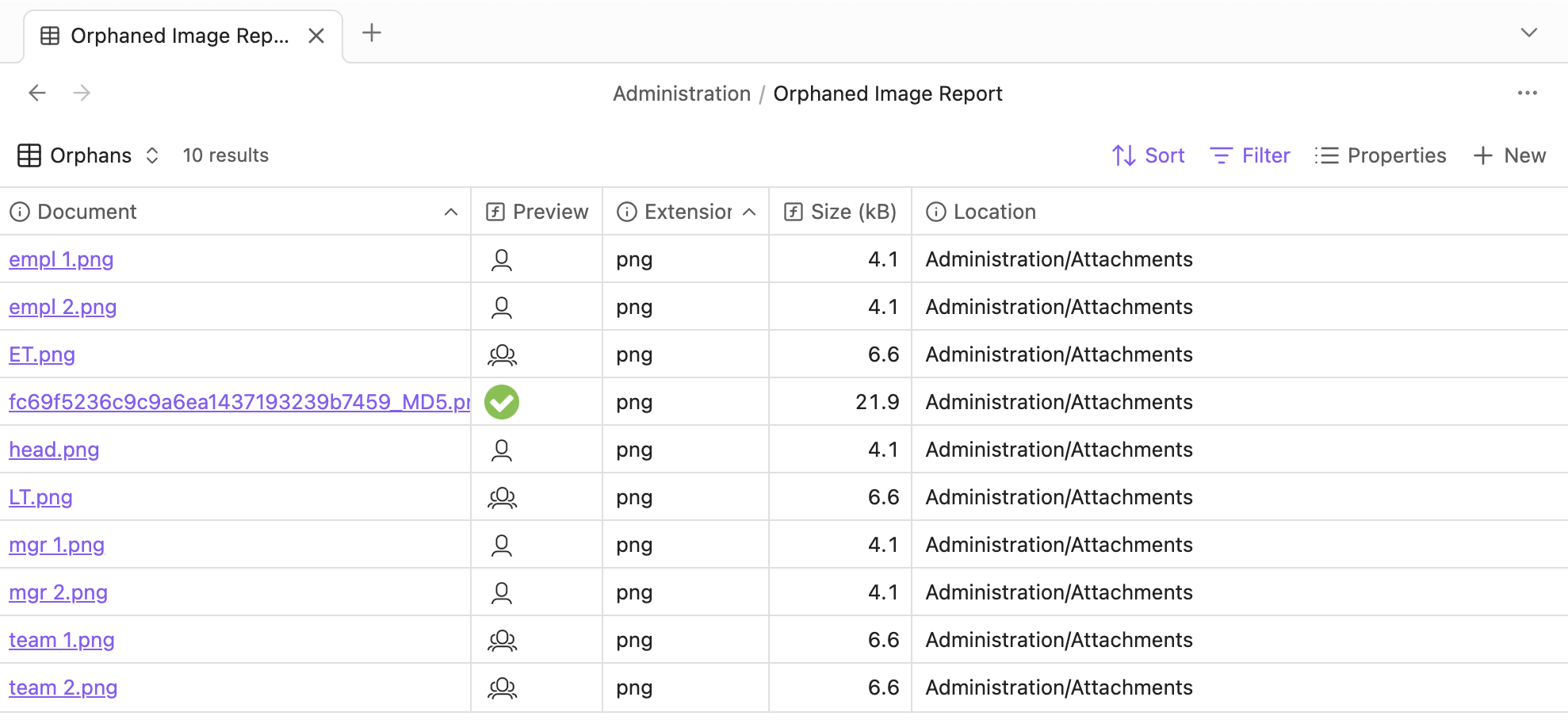Click the ET.png group preview icon
This screenshot has height=720, width=1568.
click(x=502, y=354)
